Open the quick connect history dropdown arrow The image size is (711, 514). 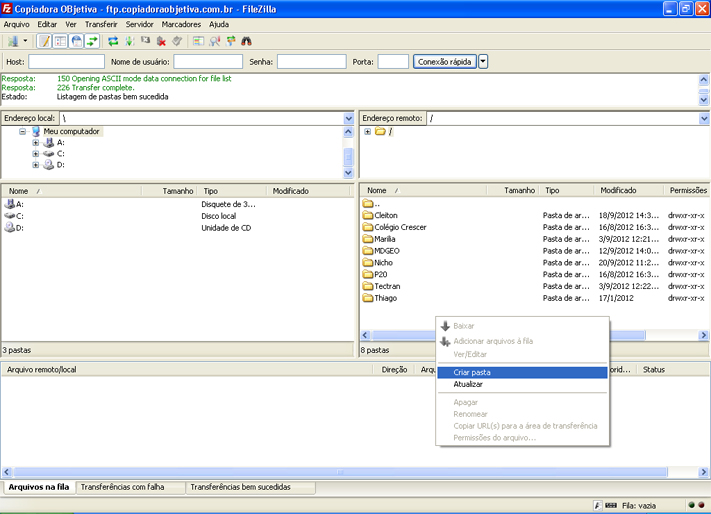484,62
